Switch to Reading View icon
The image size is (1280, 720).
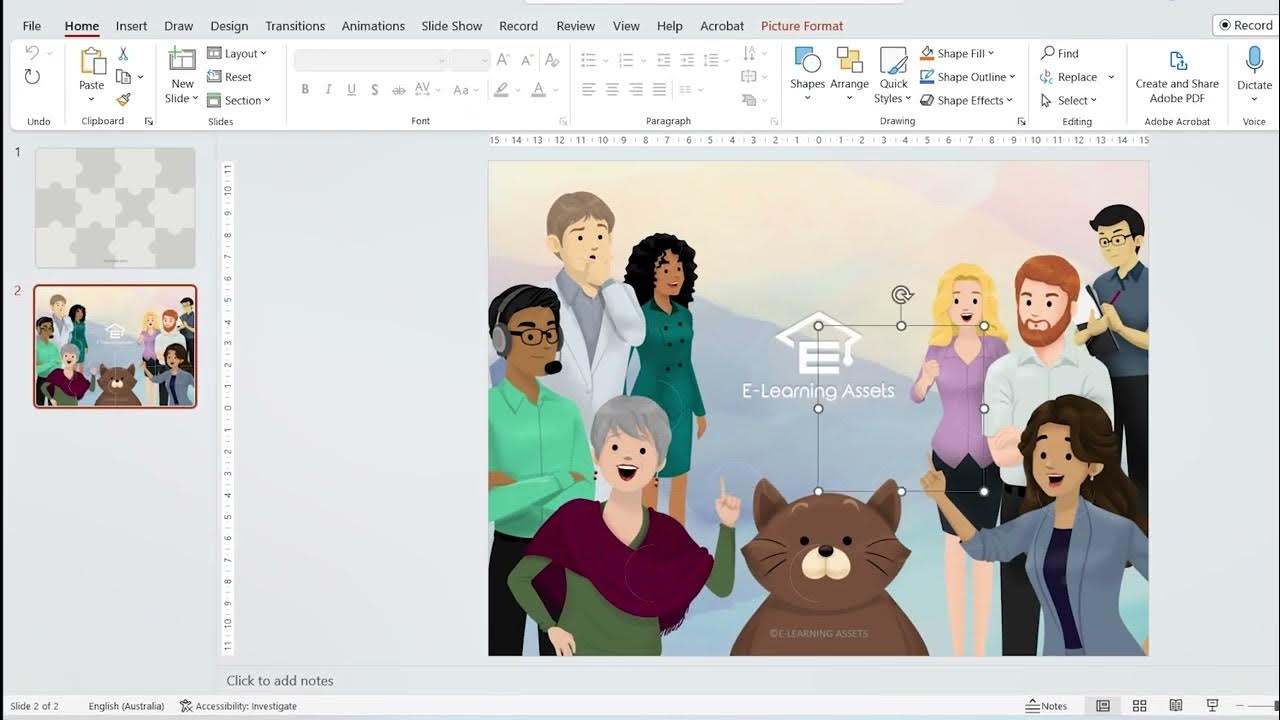click(x=1176, y=706)
